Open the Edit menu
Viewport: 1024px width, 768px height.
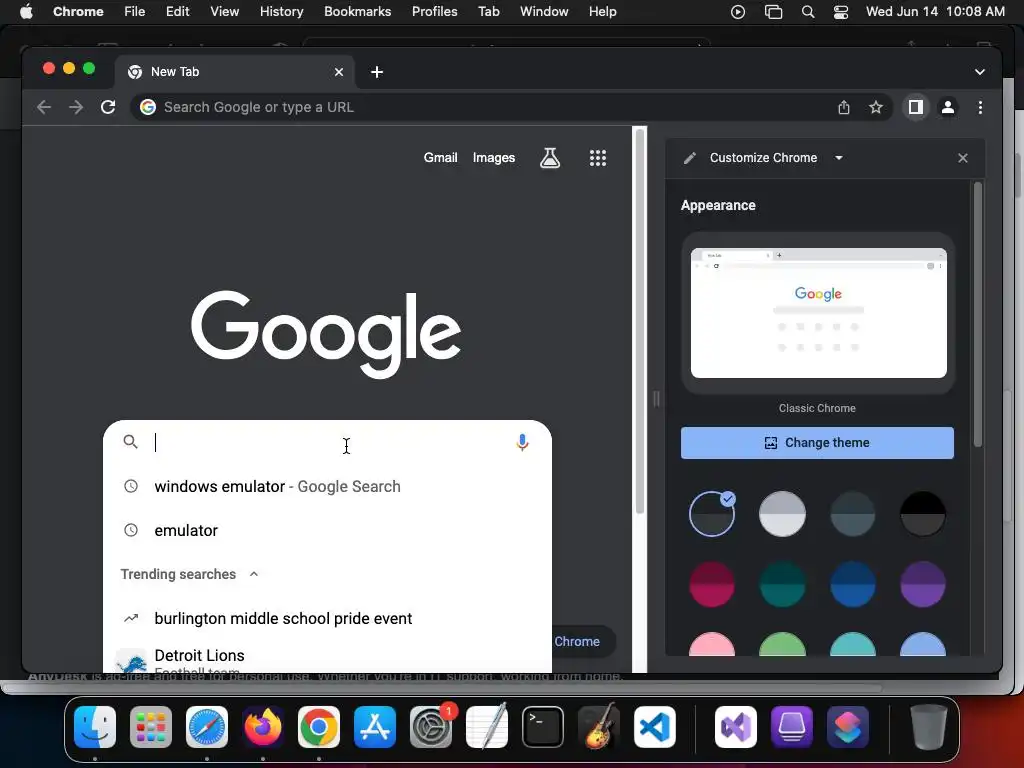click(177, 12)
